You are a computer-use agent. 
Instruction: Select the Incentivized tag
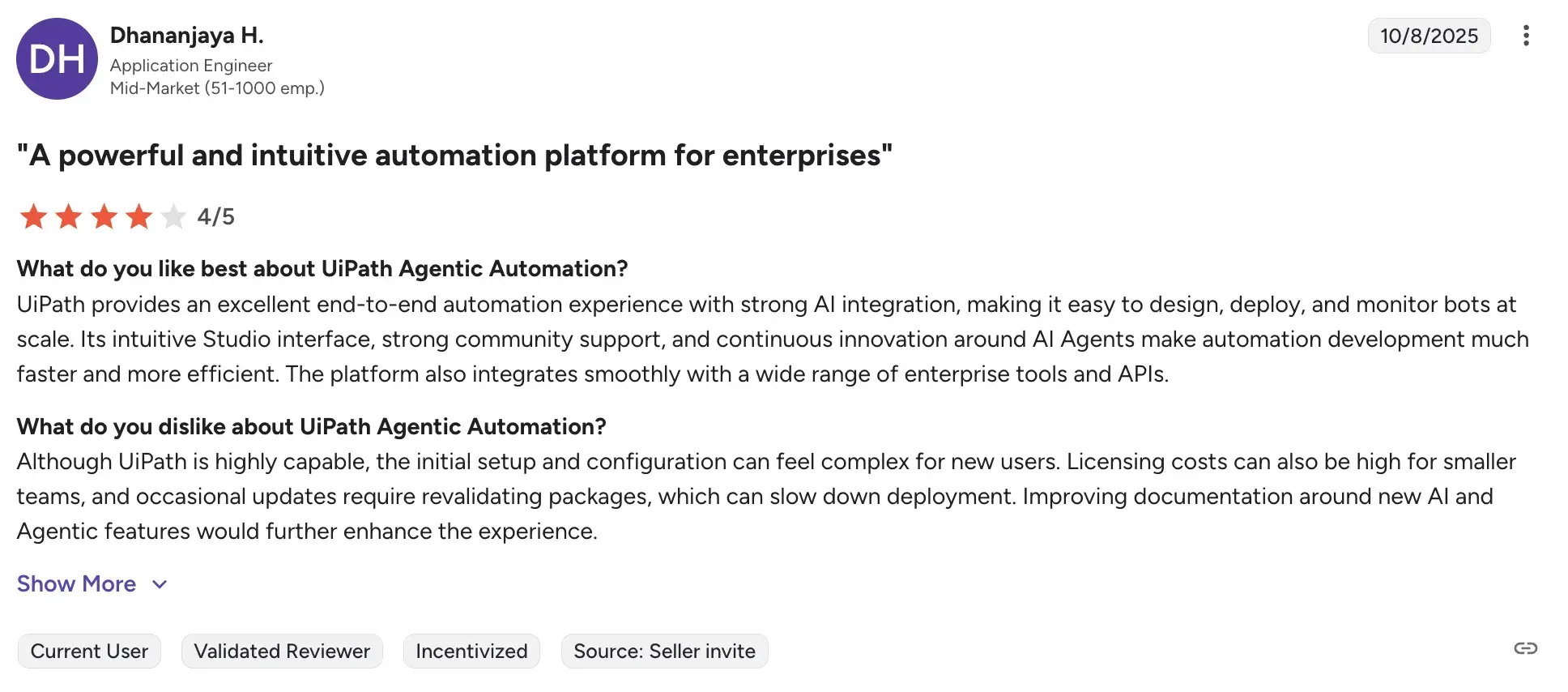471,651
